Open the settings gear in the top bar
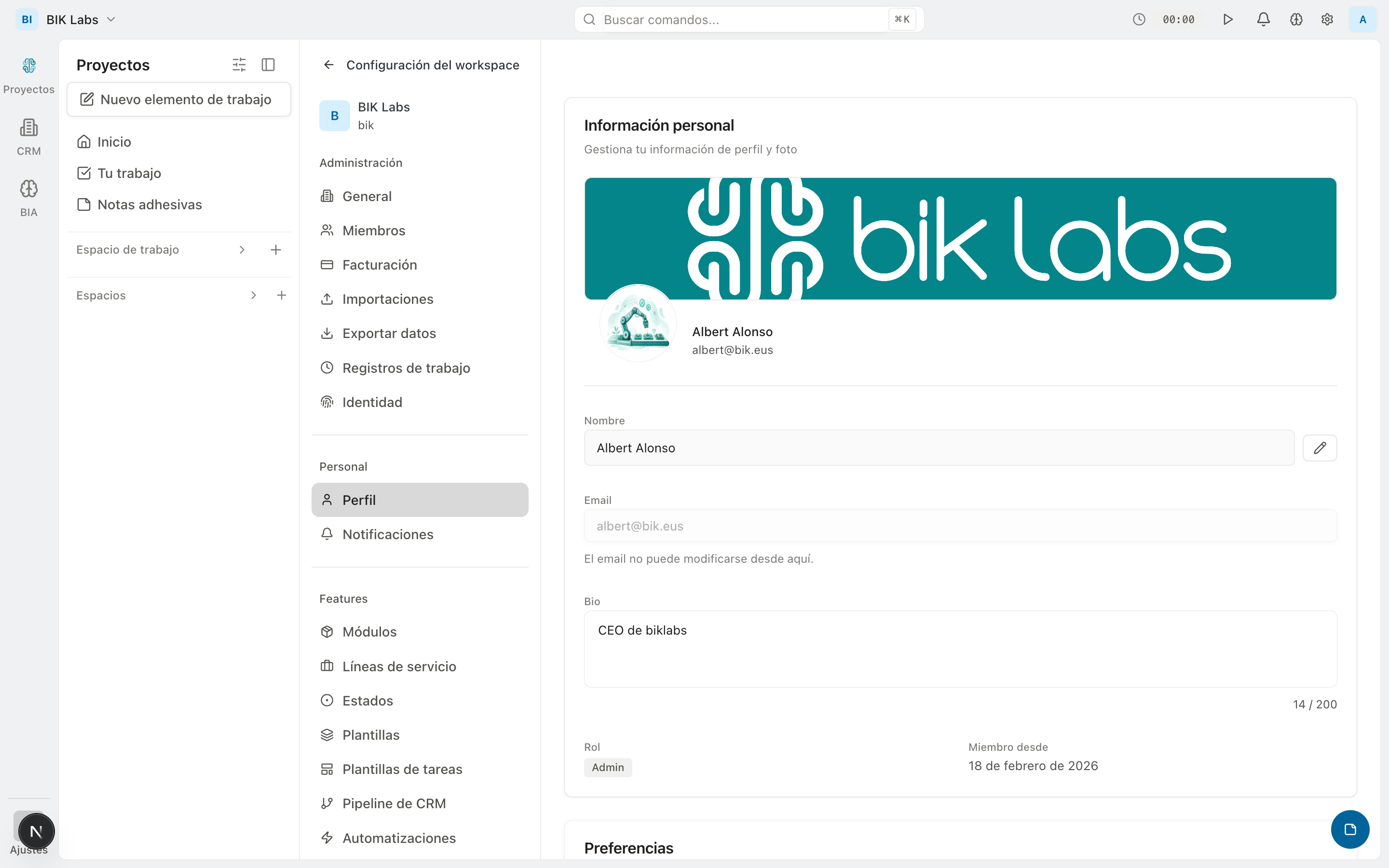This screenshot has width=1389, height=868. point(1327,19)
